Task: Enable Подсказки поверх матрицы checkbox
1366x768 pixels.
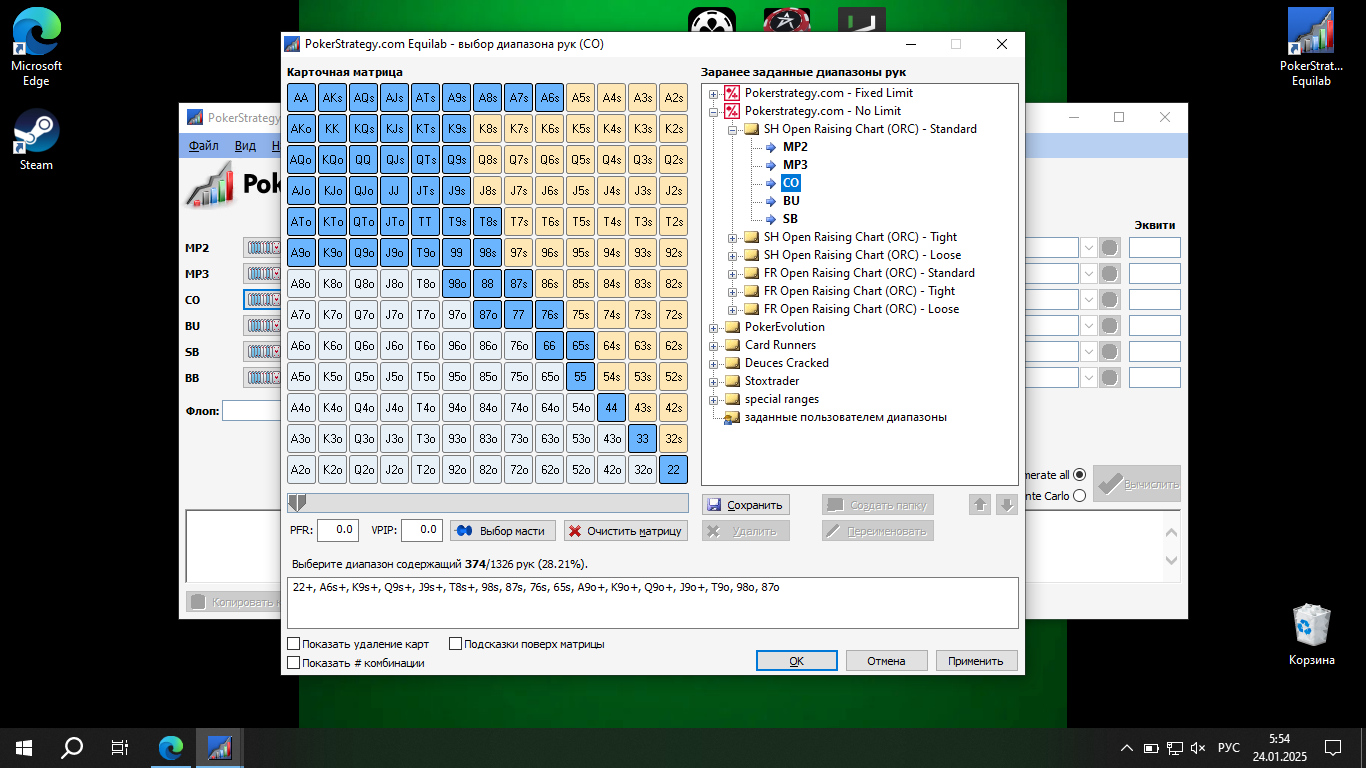Action: pyautogui.click(x=455, y=644)
